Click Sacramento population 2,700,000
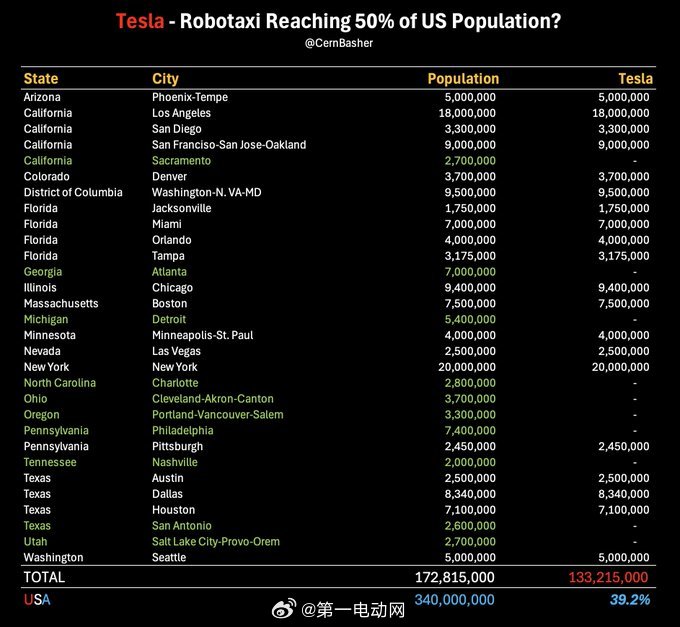Image resolution: width=680 pixels, height=627 pixels. (x=470, y=161)
